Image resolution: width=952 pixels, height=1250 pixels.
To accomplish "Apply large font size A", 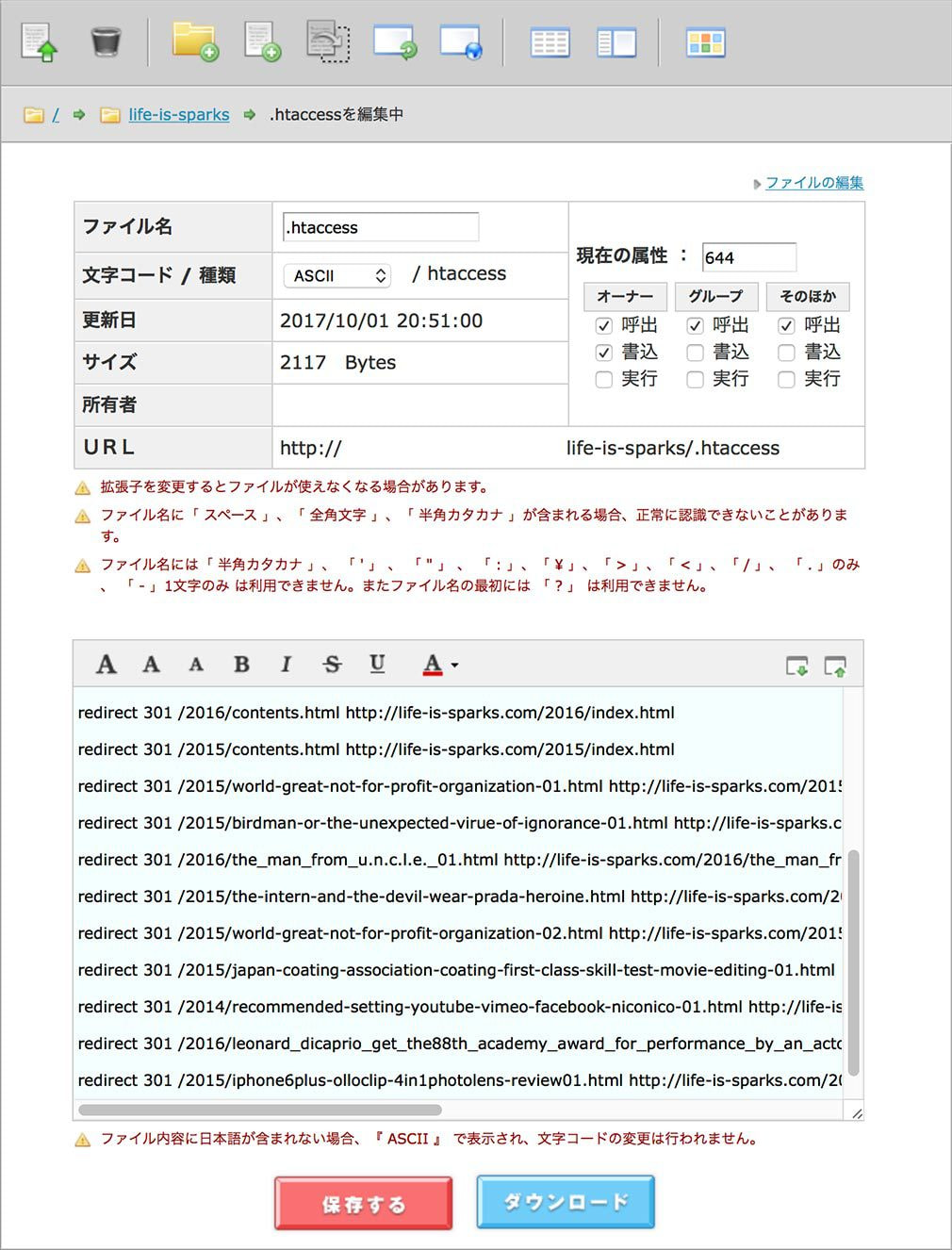I will (107, 665).
